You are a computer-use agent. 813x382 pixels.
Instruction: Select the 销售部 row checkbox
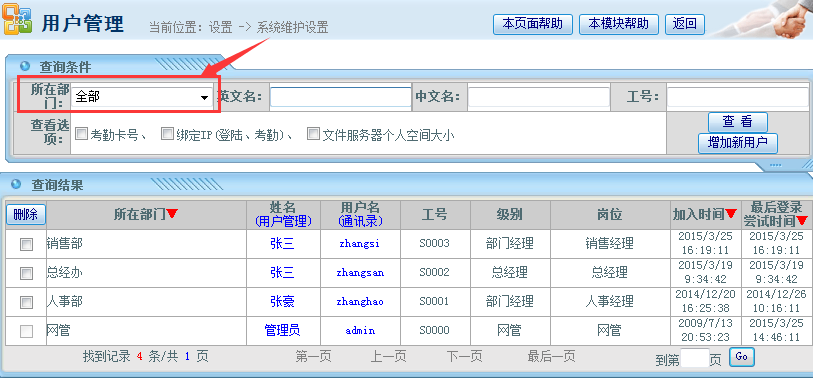(x=26, y=244)
